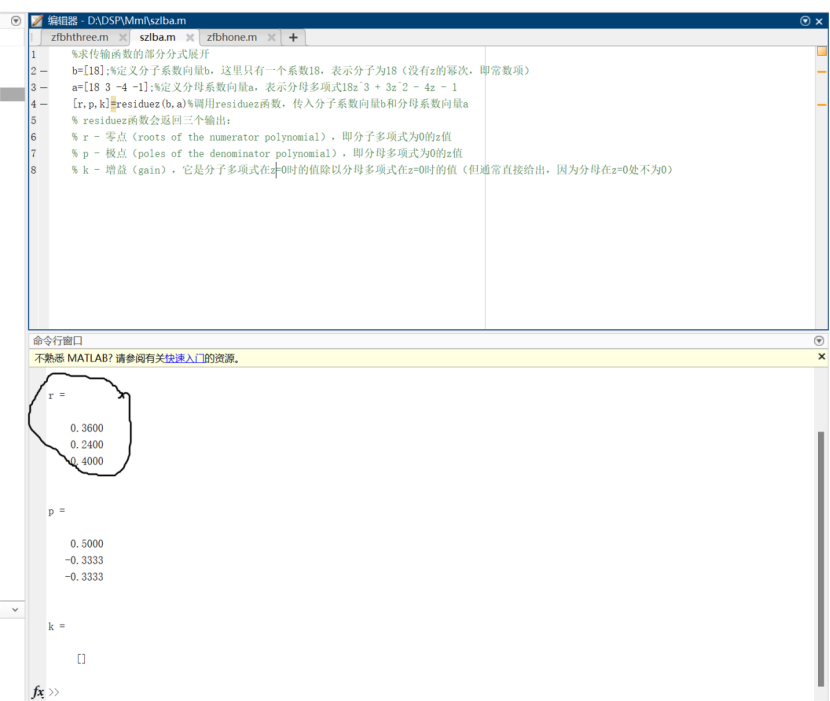The width and height of the screenshot is (830, 701).
Task: Set breakpoint dash on line 2
Action: pos(43,71)
